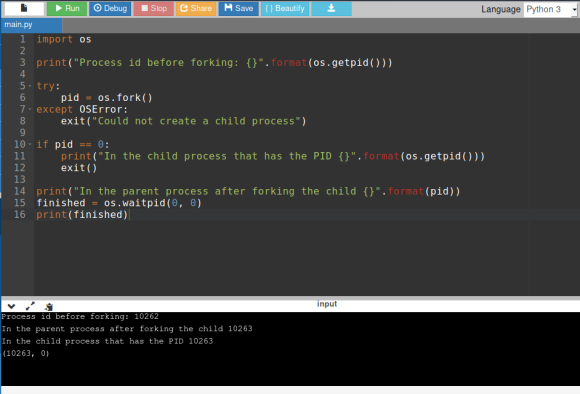Click the 'except OSError:' line
Image resolution: width=580 pixels, height=394 pixels.
[x=82, y=110]
